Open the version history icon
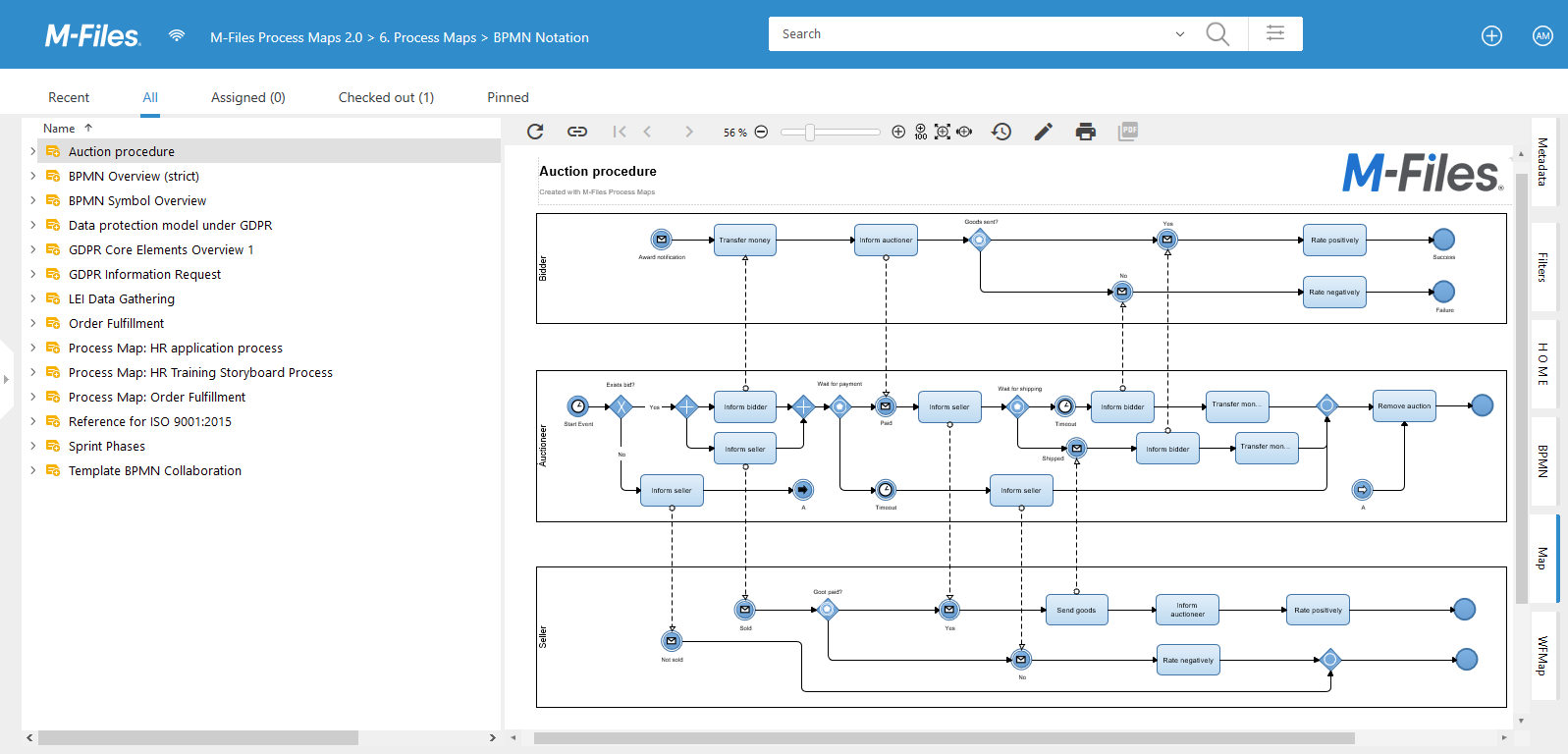This screenshot has height=754, width=1568. click(1001, 132)
